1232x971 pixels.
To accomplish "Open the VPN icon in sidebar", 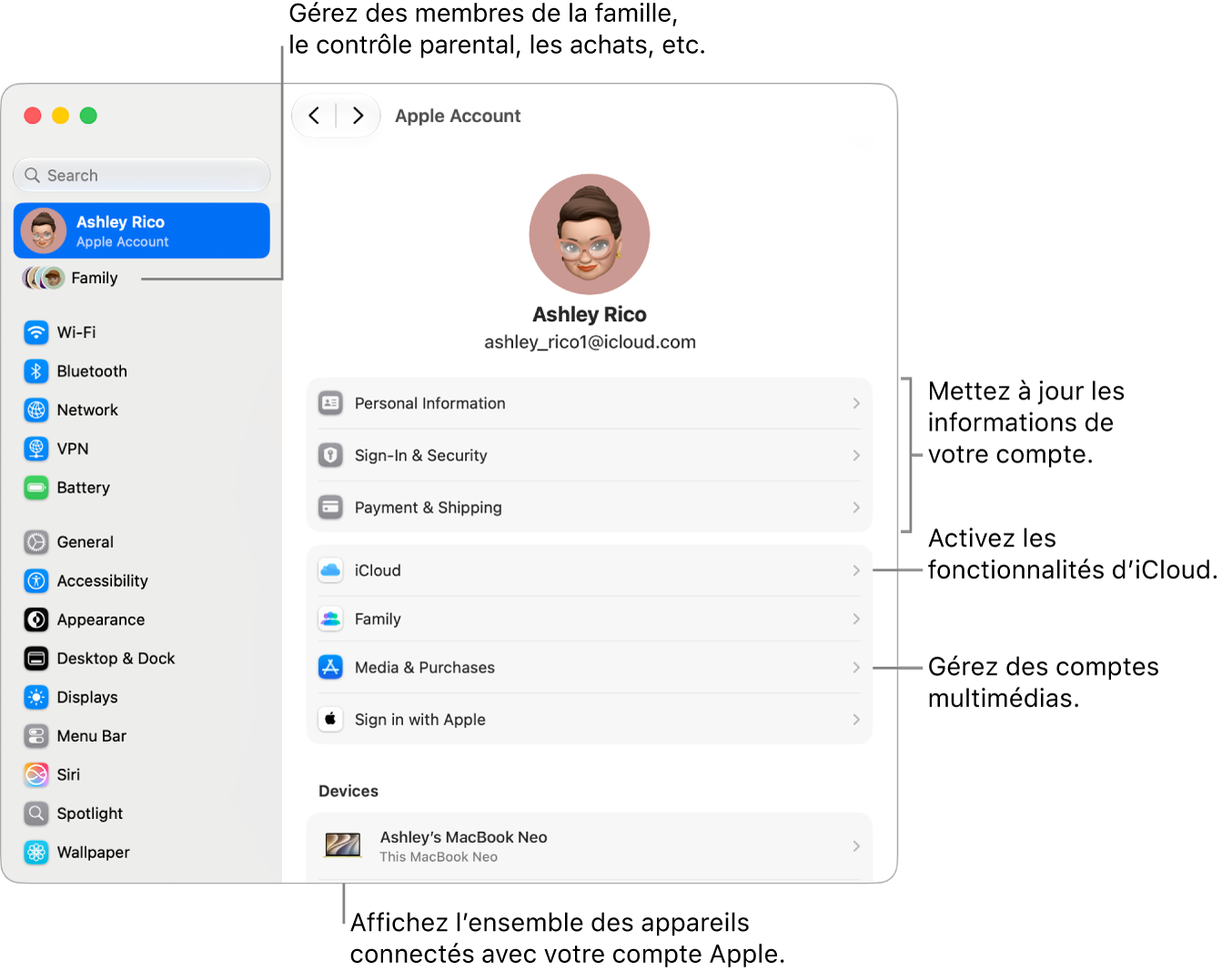I will click(x=36, y=449).
